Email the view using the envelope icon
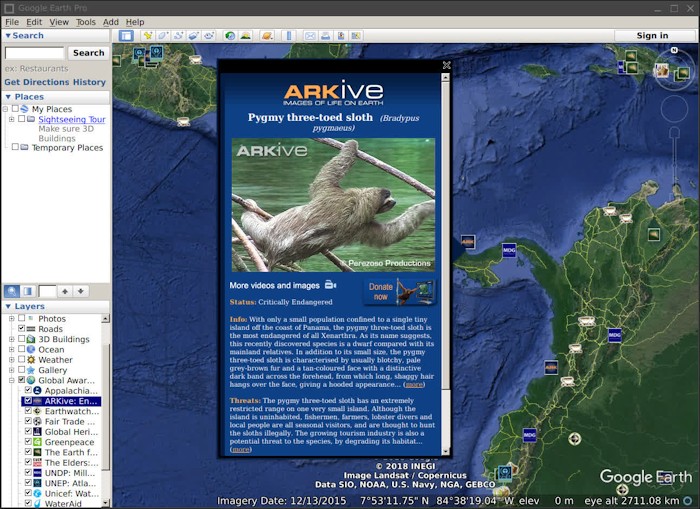The image size is (700, 509). (x=310, y=36)
